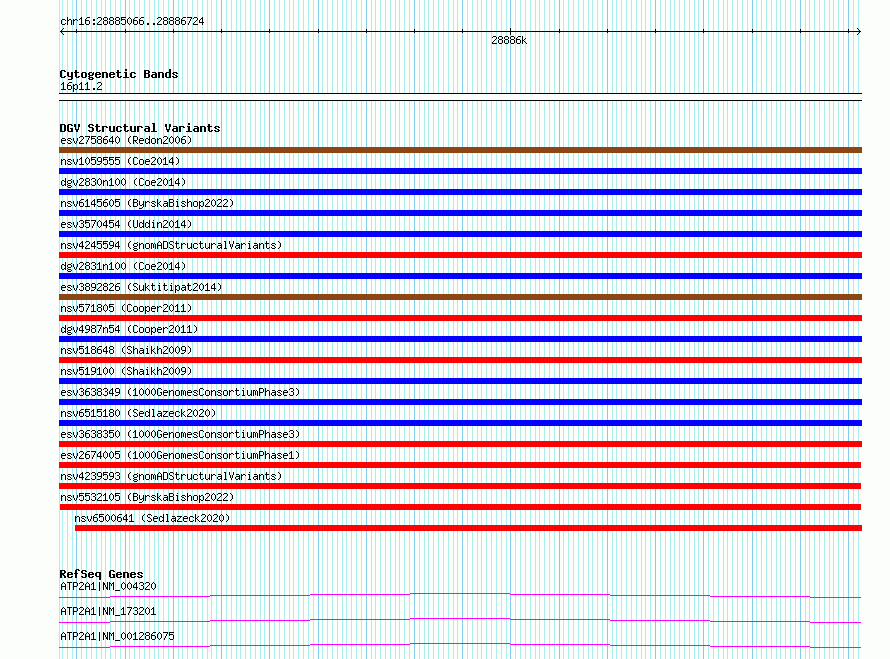Image resolution: width=890 pixels, height=659 pixels.
Task: Open dgv2830n100 (Coe2014) entry
Action: pyautogui.click(x=123, y=182)
